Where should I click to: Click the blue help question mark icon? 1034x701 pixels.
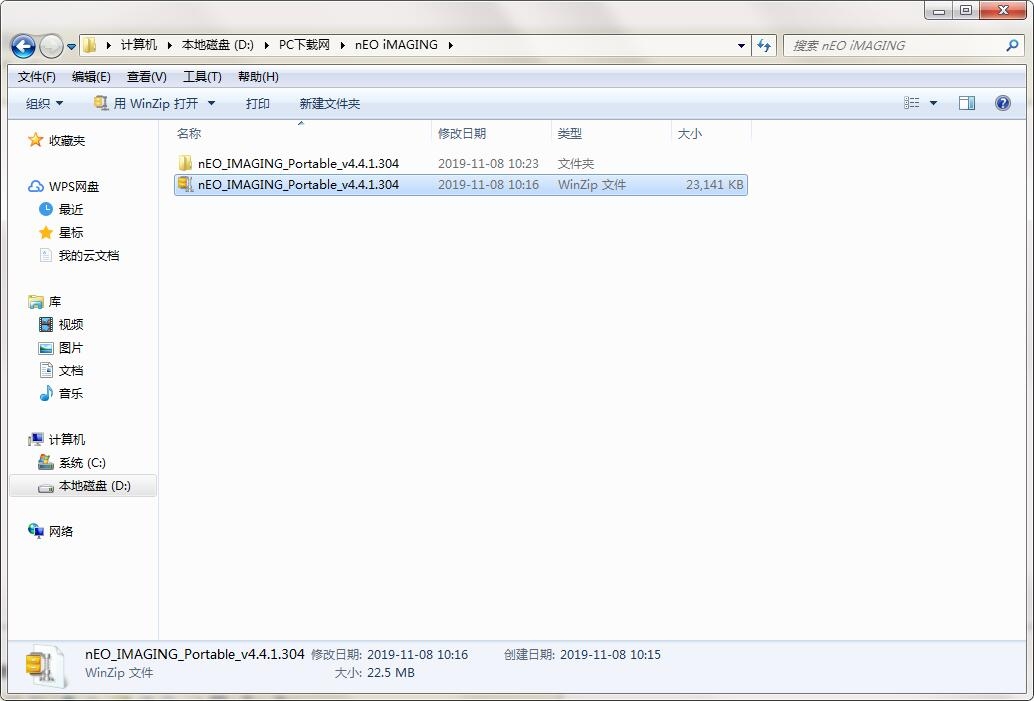[1002, 103]
